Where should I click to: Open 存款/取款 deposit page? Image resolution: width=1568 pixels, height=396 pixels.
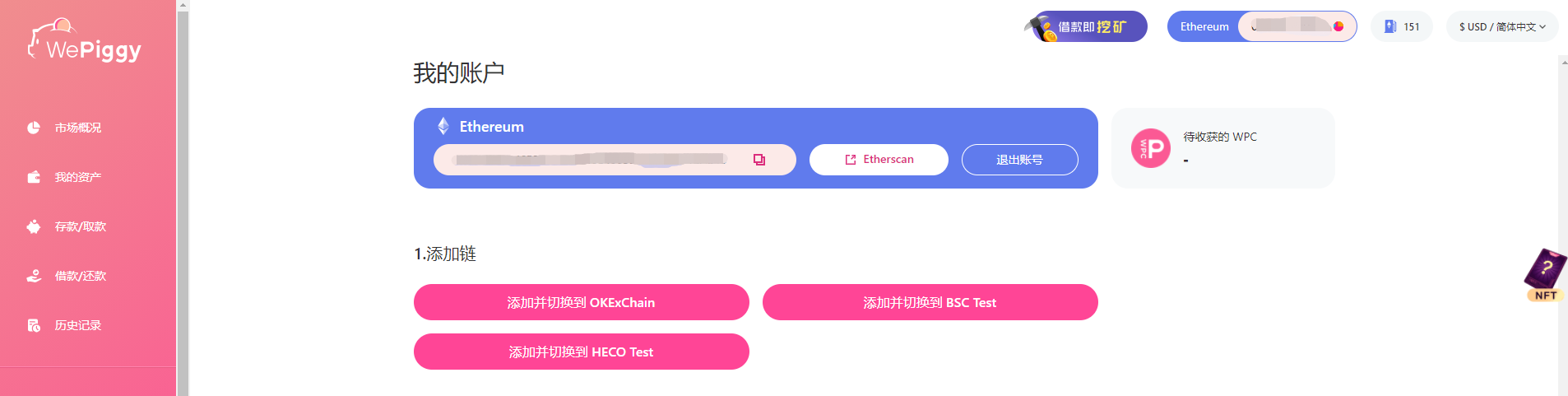(80, 226)
